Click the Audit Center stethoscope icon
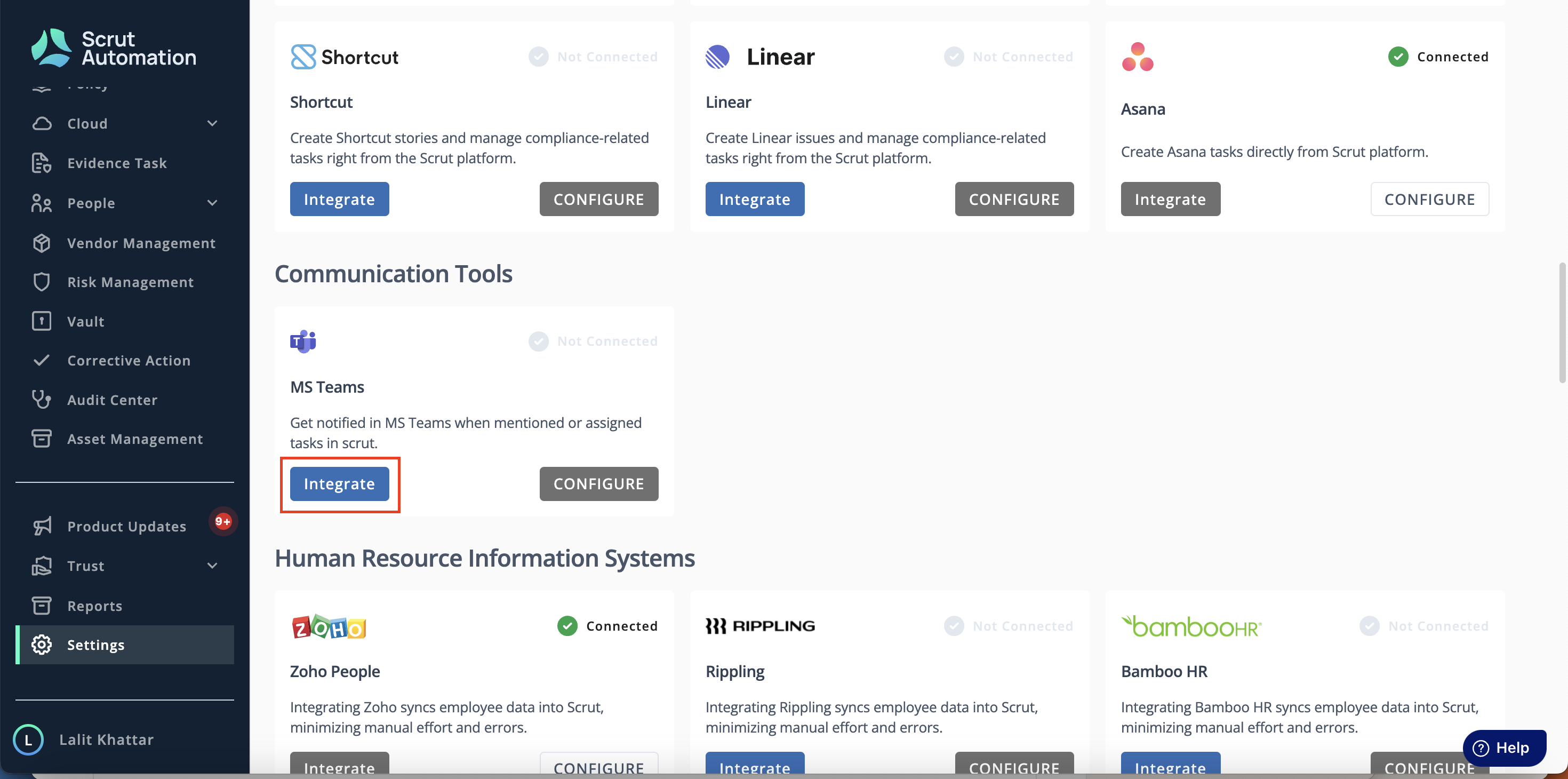The image size is (1568, 779). point(42,400)
